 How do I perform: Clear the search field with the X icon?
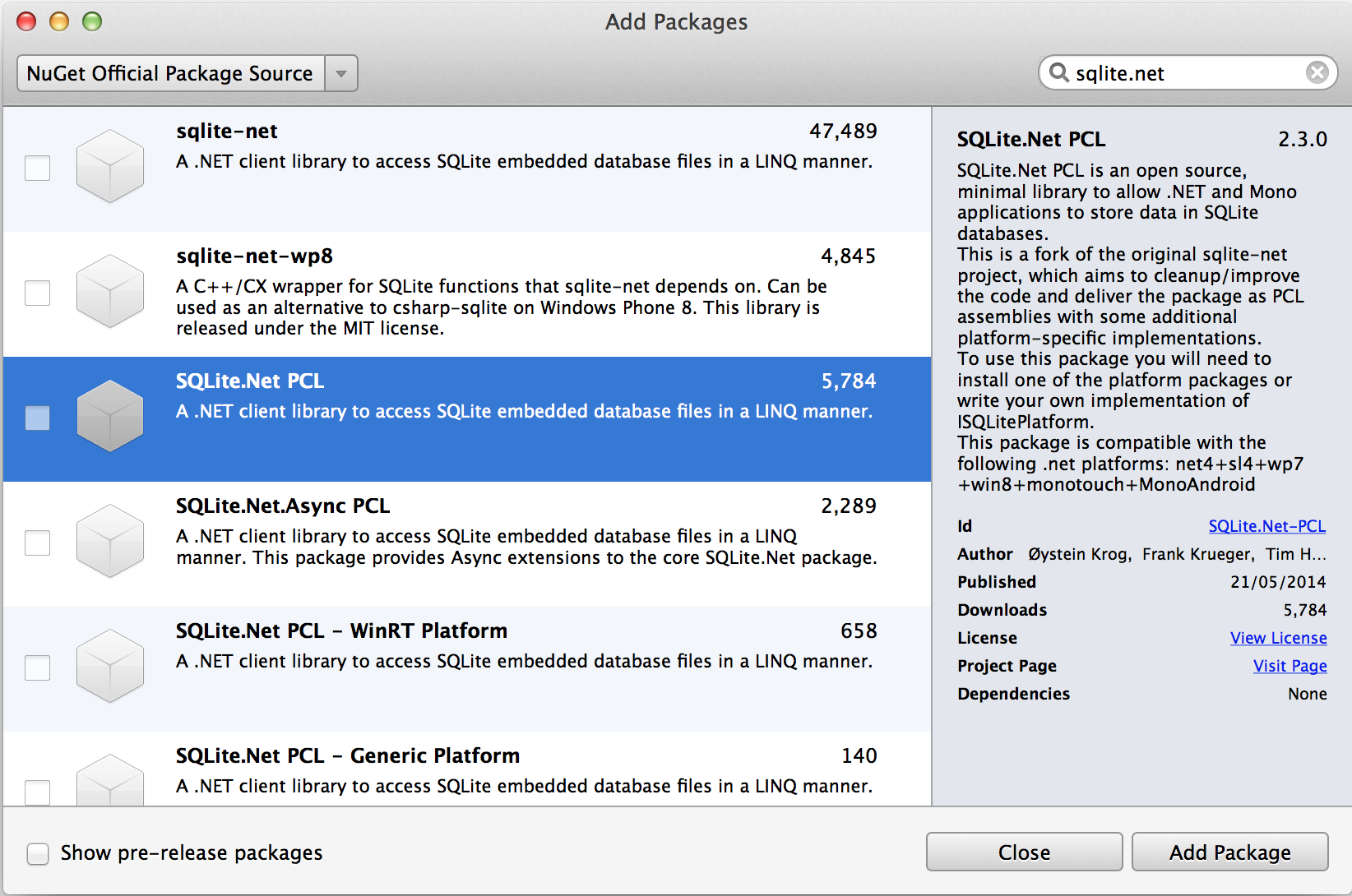(1317, 73)
